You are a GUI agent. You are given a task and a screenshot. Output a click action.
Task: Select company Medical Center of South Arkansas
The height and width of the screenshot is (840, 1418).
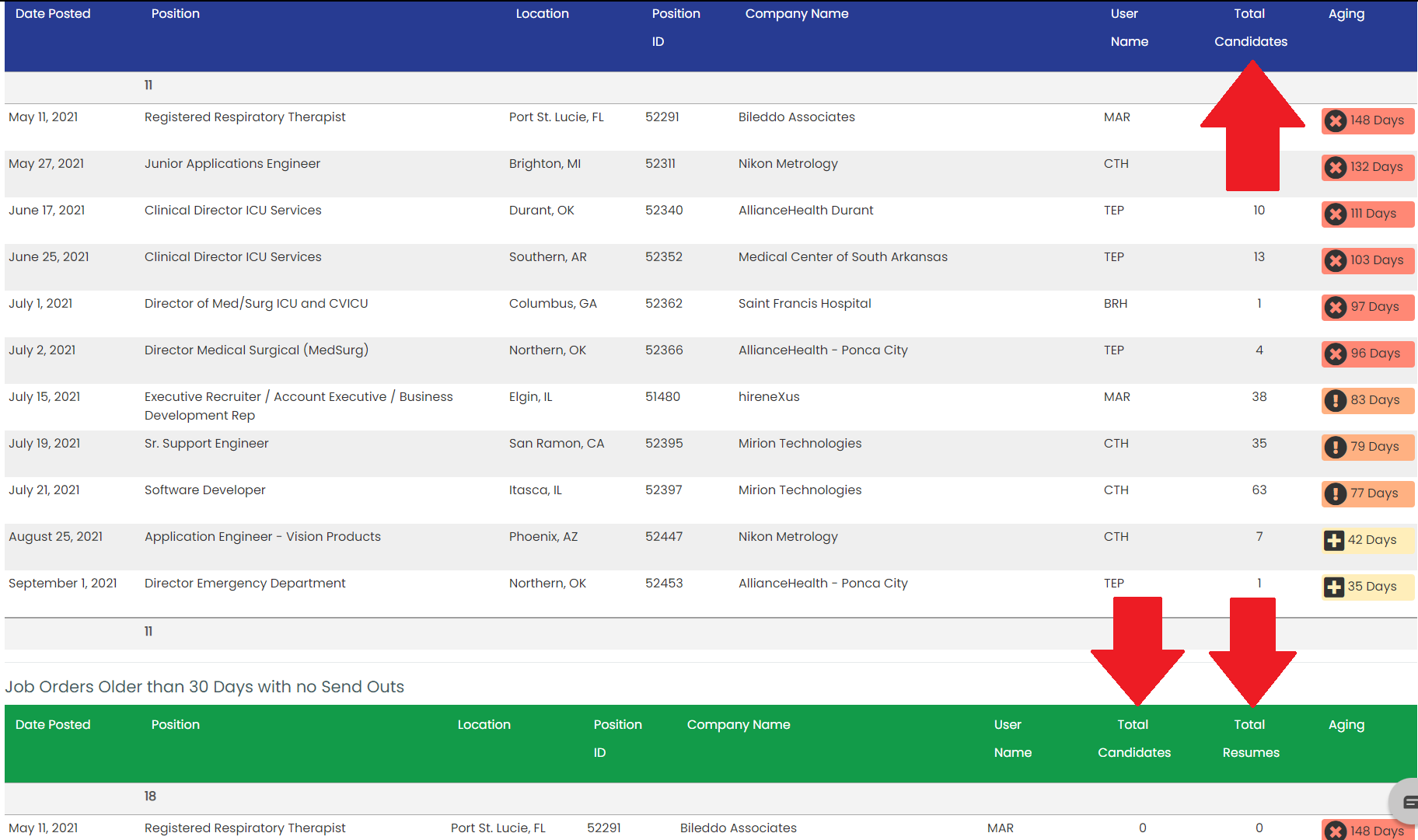(x=843, y=257)
